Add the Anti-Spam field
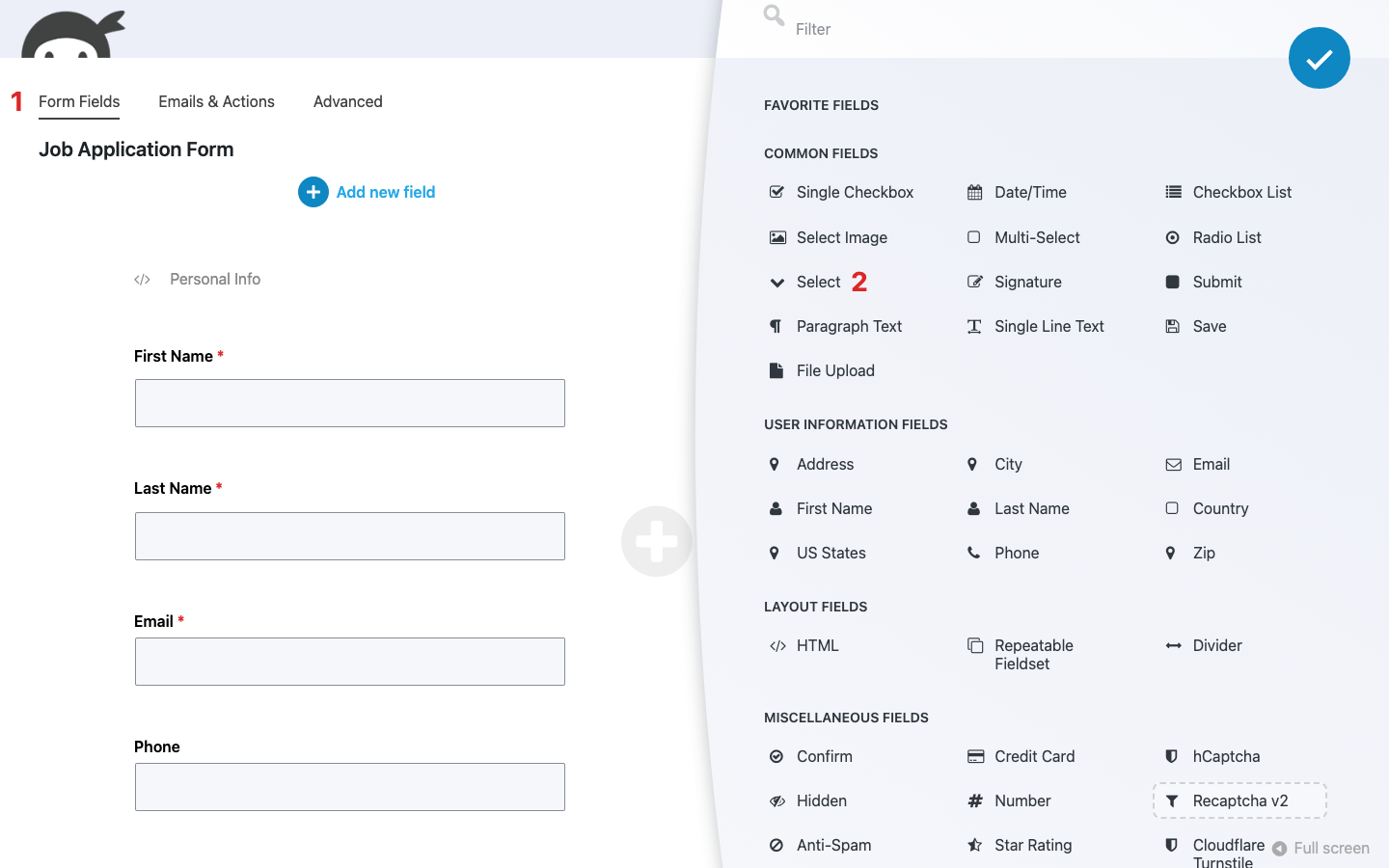This screenshot has height=868, width=1389. tap(820, 845)
